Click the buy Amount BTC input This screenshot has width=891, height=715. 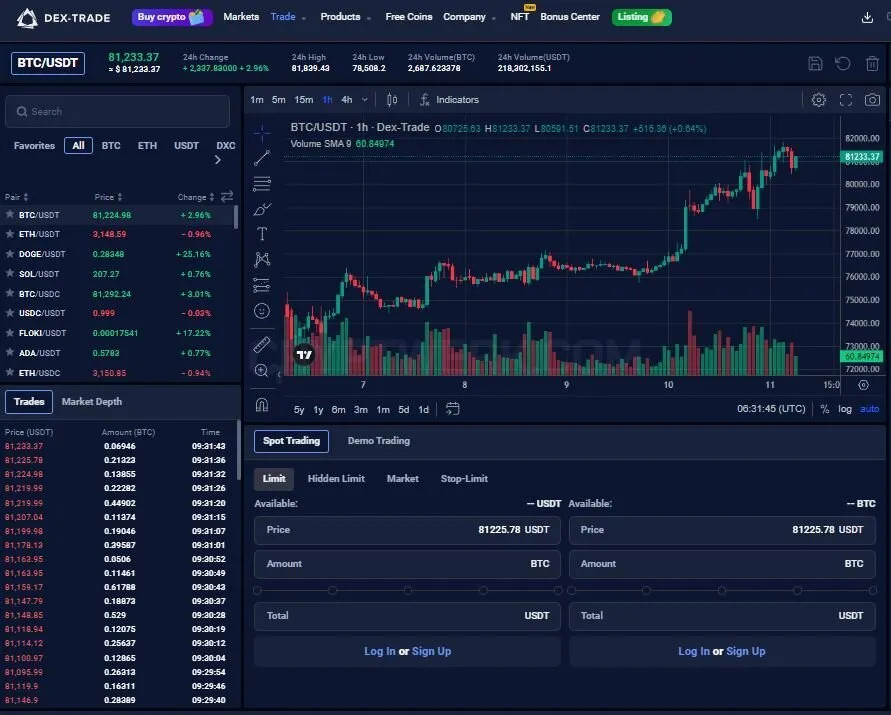point(407,564)
